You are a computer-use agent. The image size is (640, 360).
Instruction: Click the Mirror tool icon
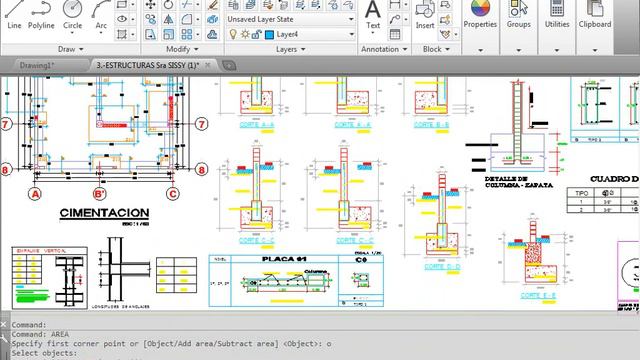click(168, 19)
